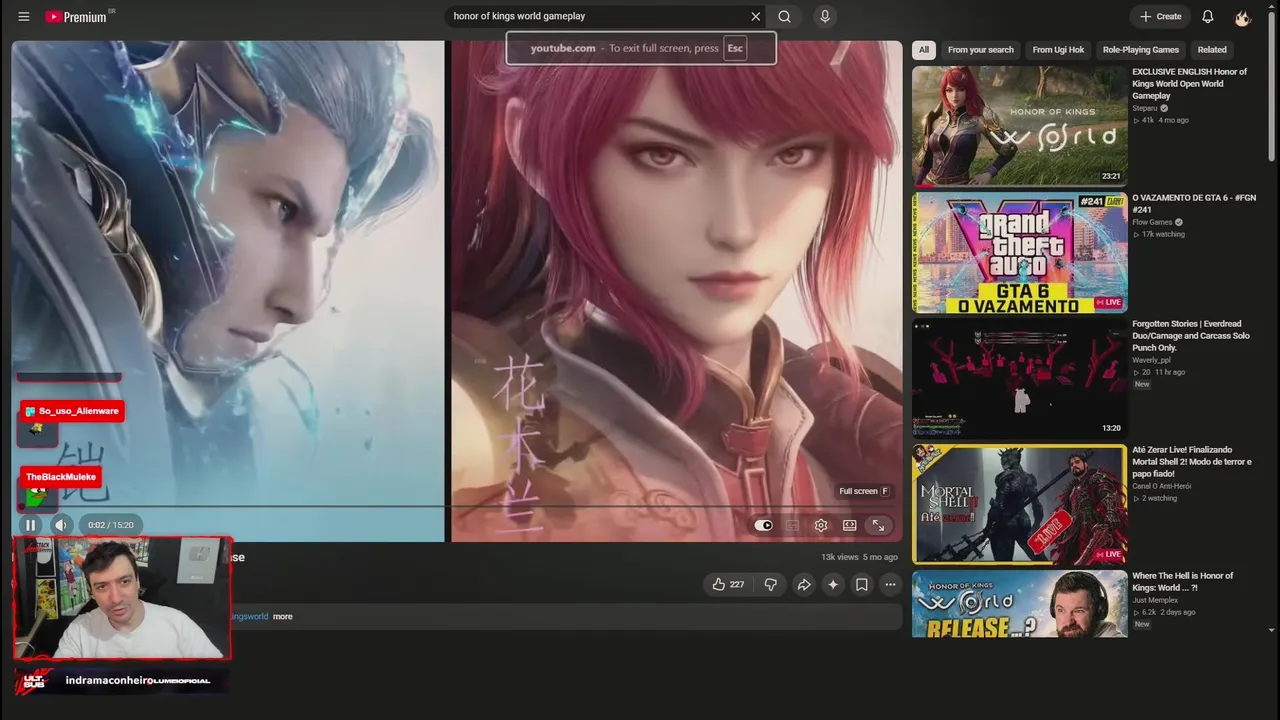Screen dimensions: 1280x720
Task: Select the 'All' filter chip
Action: pos(924,50)
